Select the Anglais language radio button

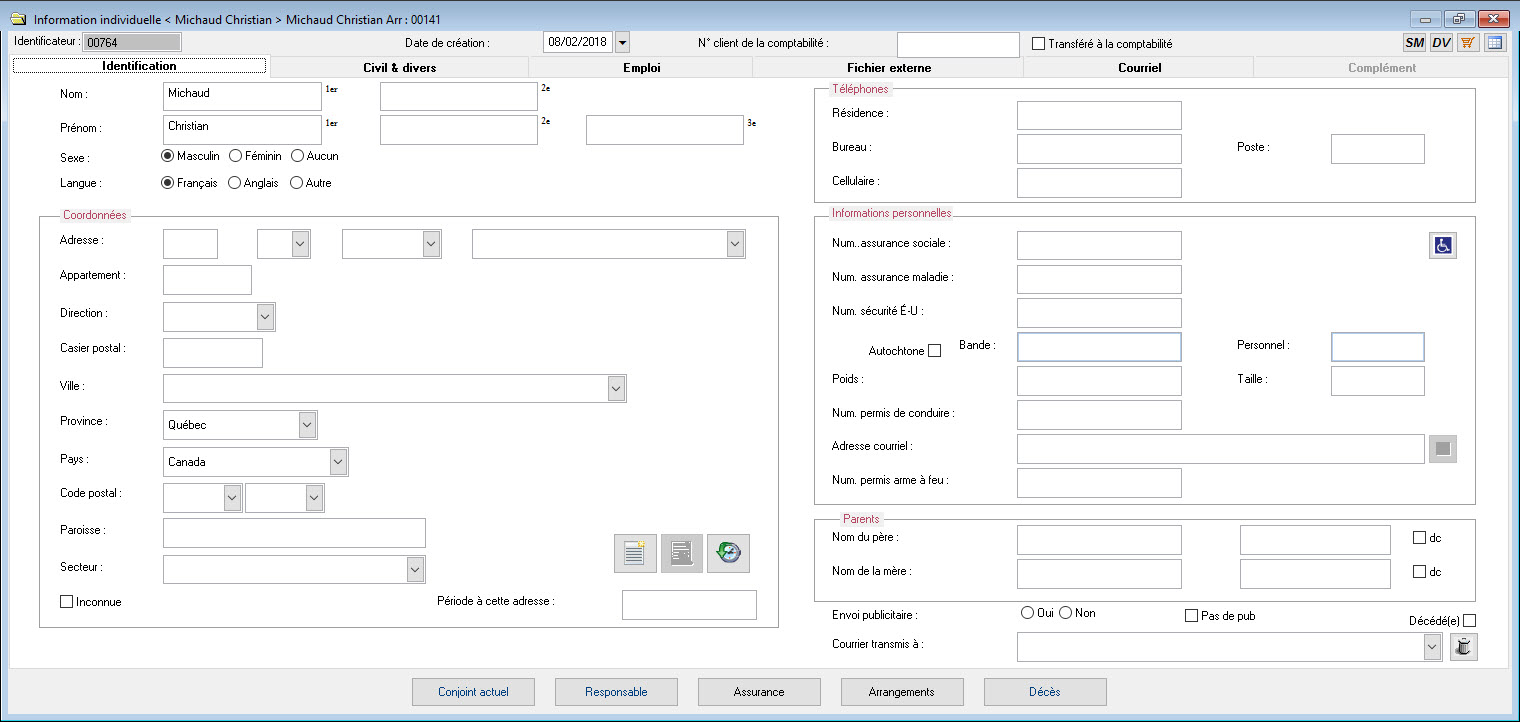236,183
